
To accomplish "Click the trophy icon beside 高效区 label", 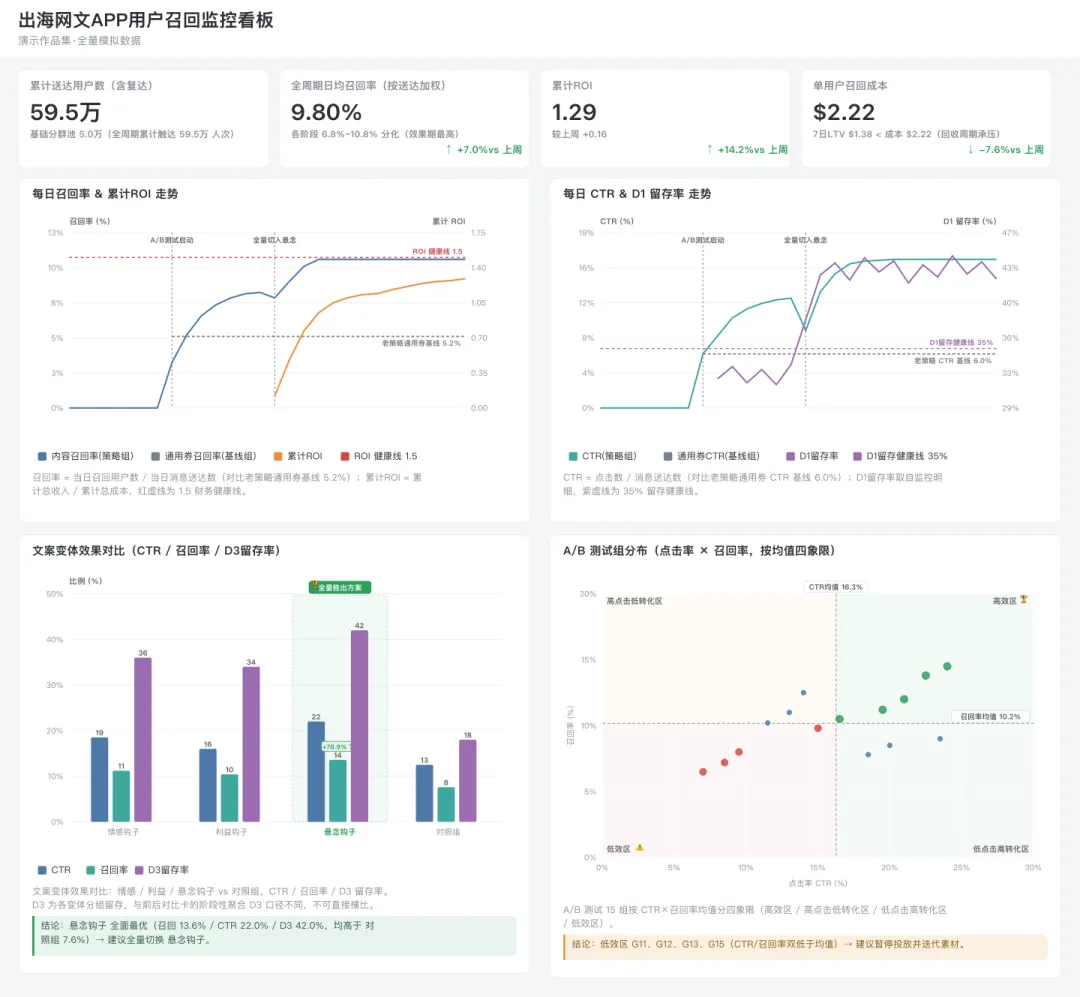I will click(1024, 599).
